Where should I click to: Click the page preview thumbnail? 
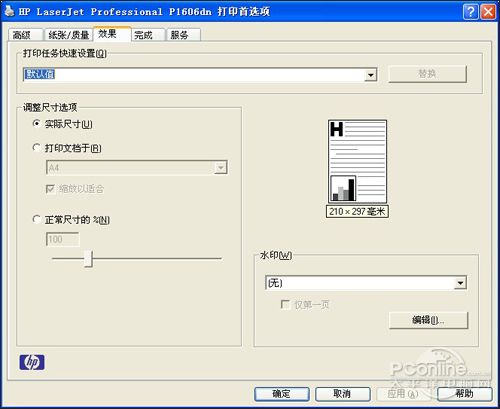point(357,161)
